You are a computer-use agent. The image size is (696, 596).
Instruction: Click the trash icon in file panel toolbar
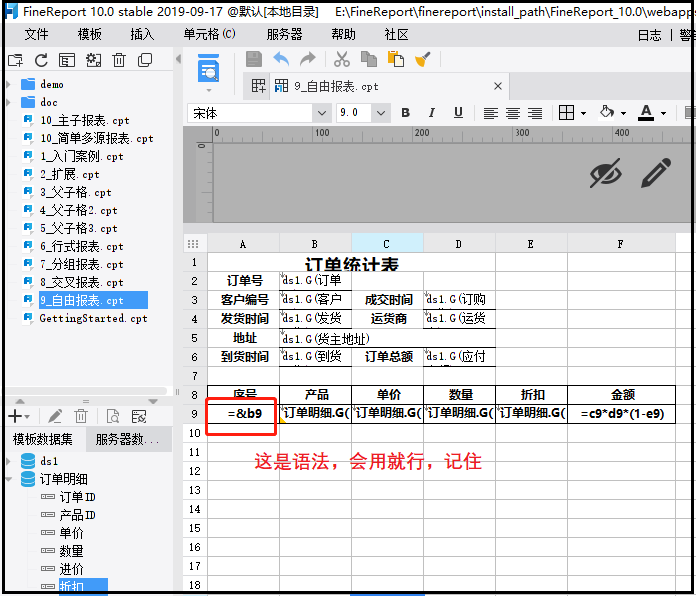[119, 60]
